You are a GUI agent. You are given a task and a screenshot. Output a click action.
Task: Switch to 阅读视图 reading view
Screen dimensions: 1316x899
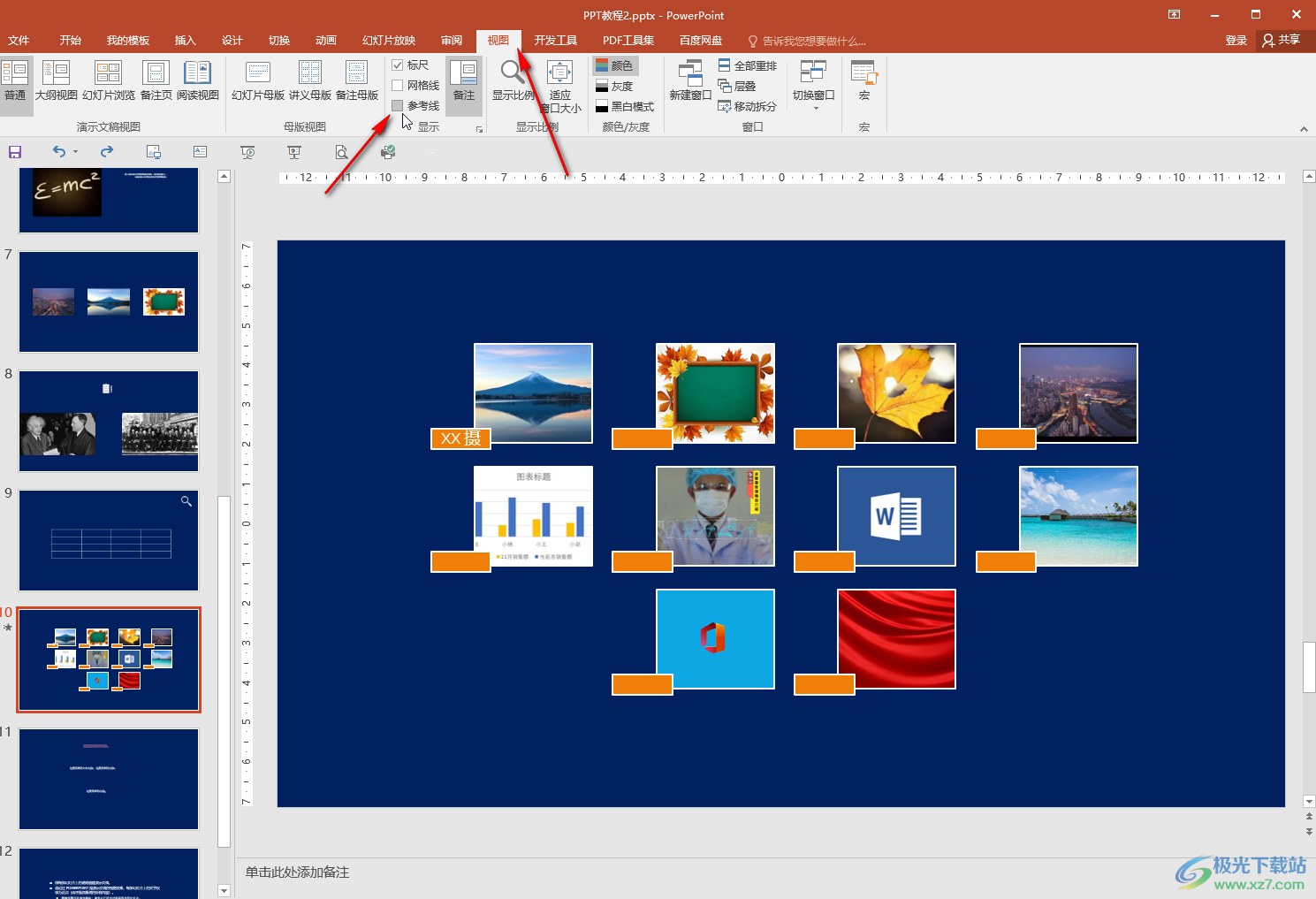(198, 81)
